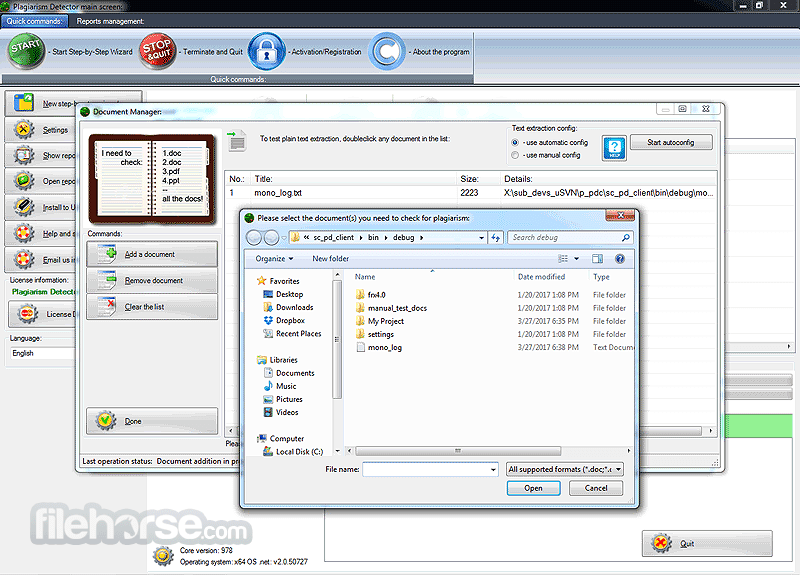Open All supported formats filter dropdown
800x575 pixels.
(x=565, y=469)
